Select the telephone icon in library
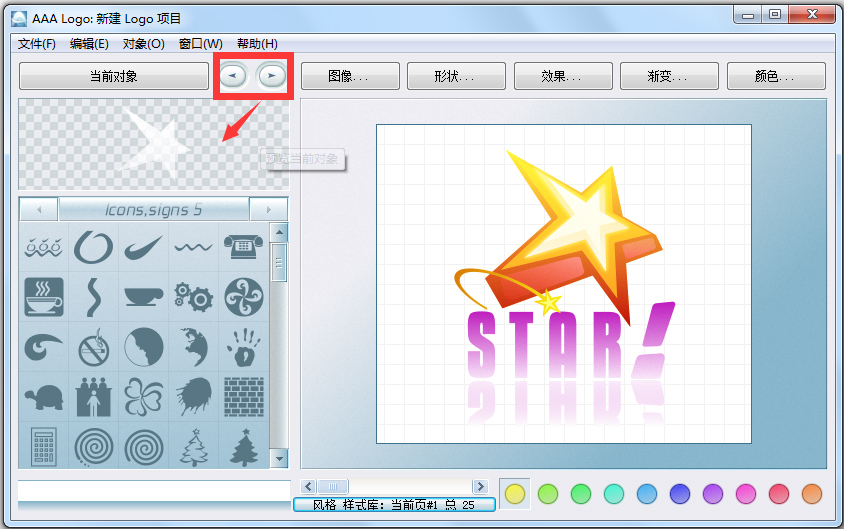Image resolution: width=844 pixels, height=529 pixels. (x=243, y=246)
